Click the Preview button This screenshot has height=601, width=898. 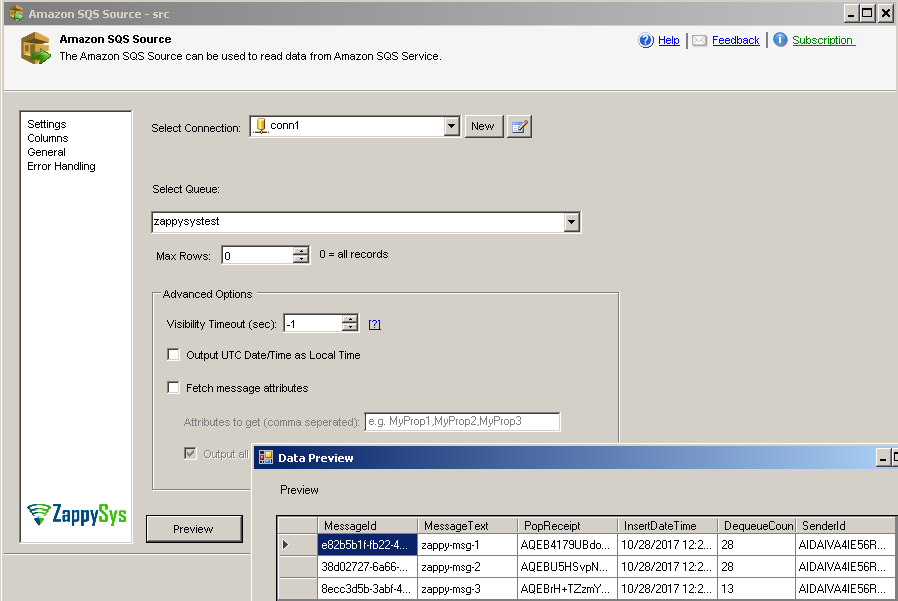[x=194, y=529]
